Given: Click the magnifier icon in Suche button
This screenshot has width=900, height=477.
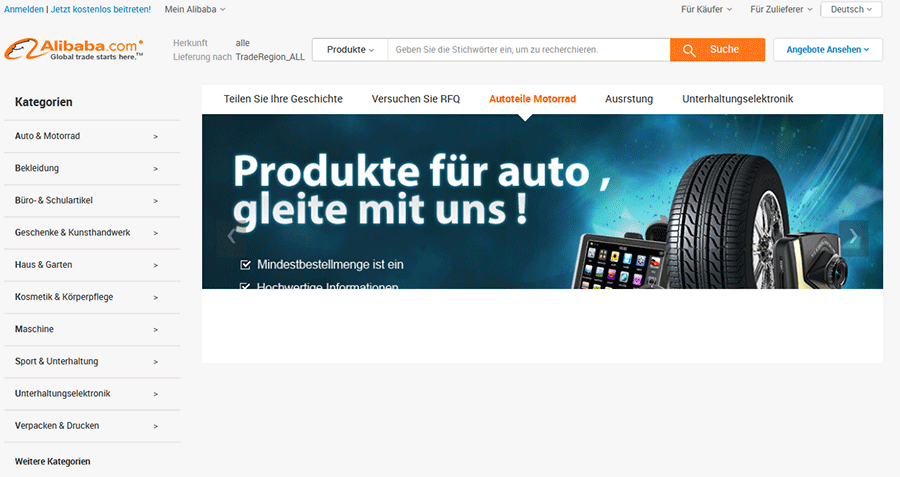Looking at the screenshot, I should tap(689, 50).
